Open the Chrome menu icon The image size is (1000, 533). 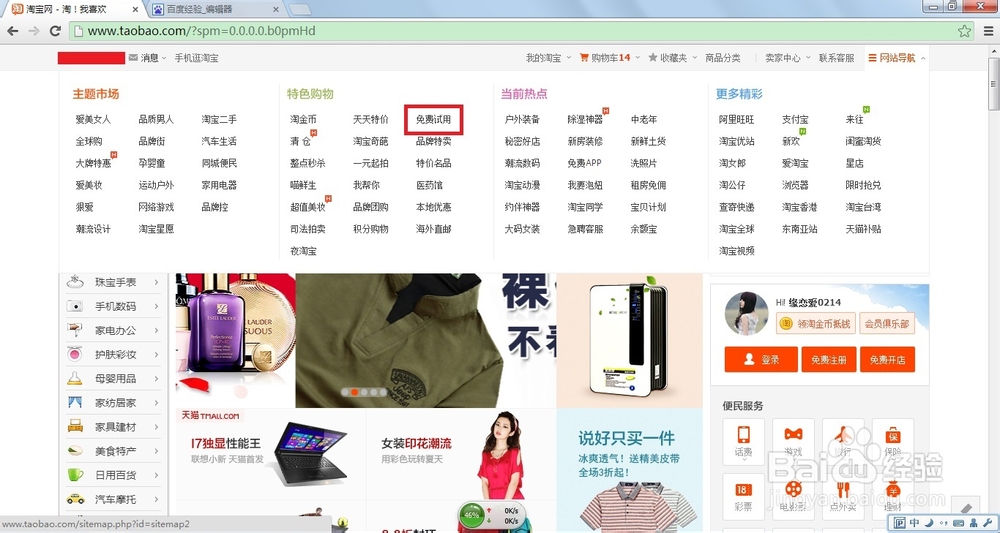coord(987,31)
